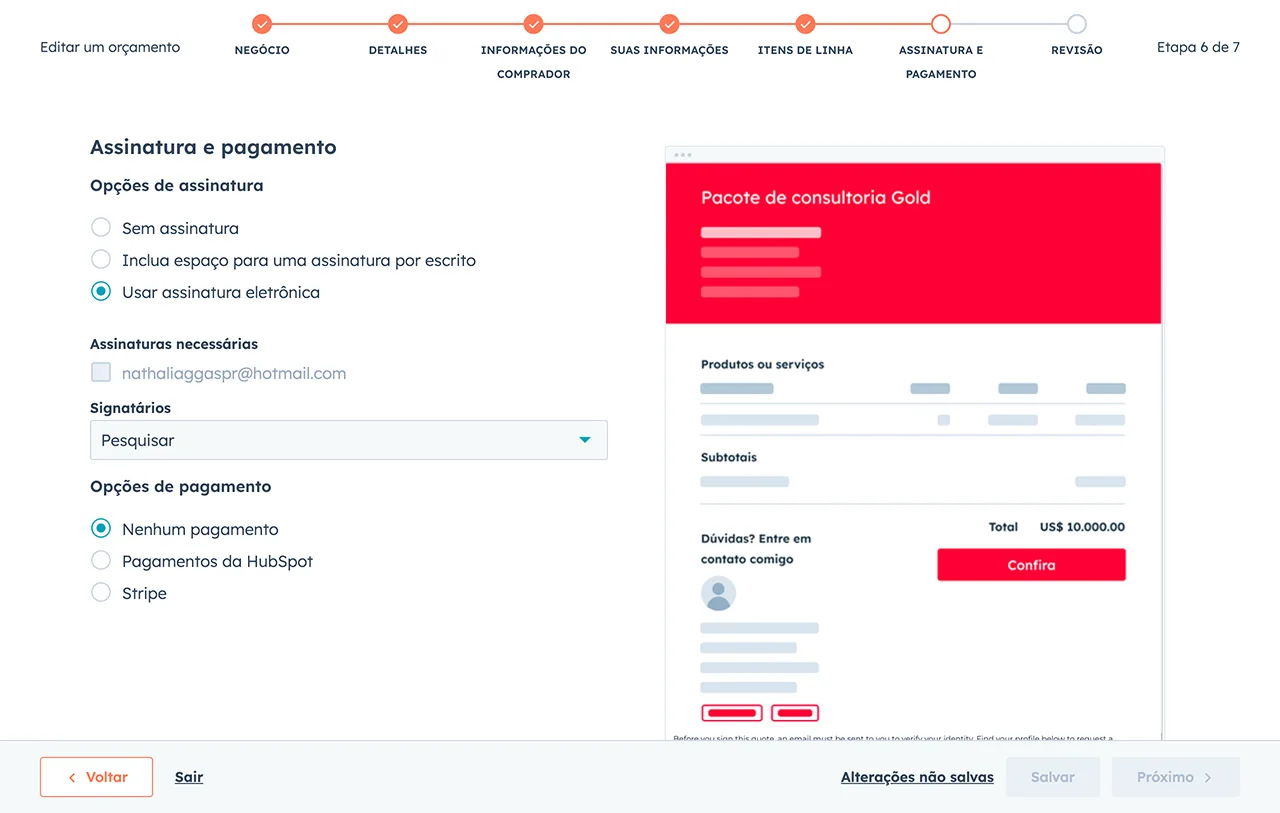Screen dimensions: 1280x813
Task: Click the Informações do comprador step circle
Action: click(534, 24)
